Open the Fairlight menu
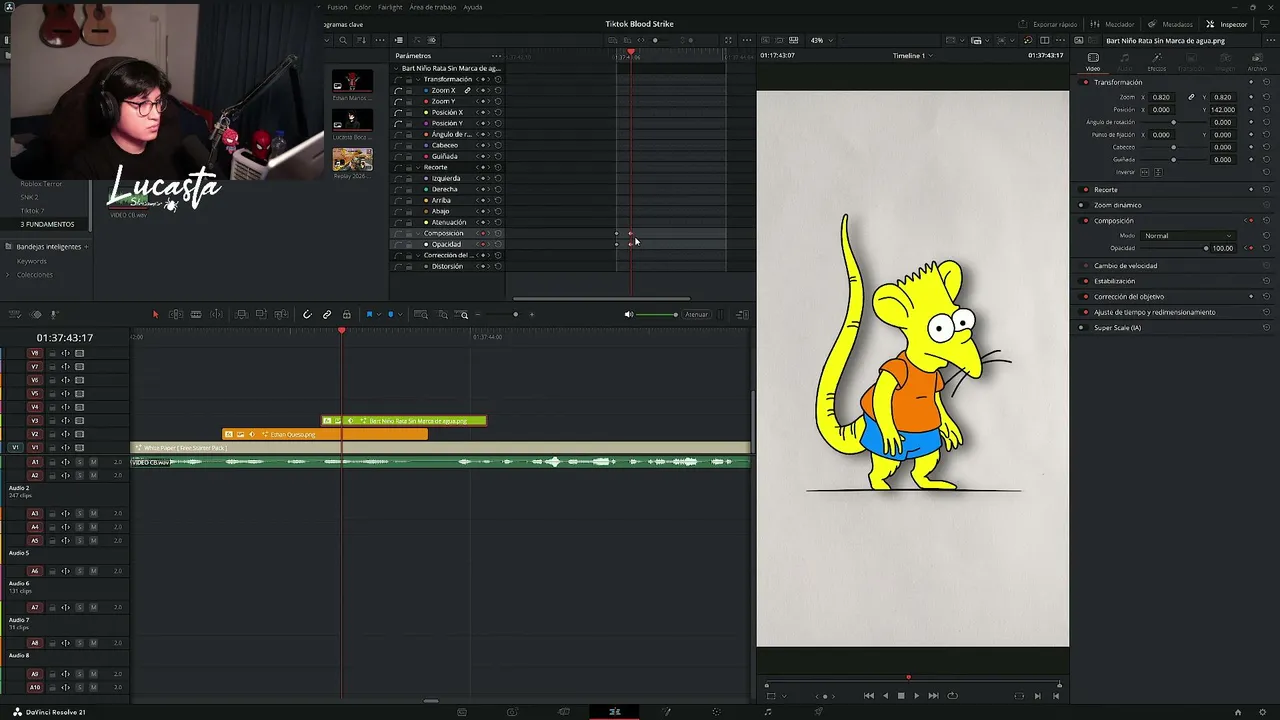Image resolution: width=1280 pixels, height=720 pixels. 390,7
